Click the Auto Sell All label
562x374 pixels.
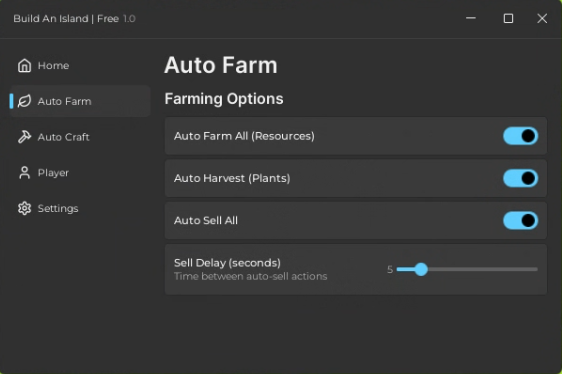206,221
